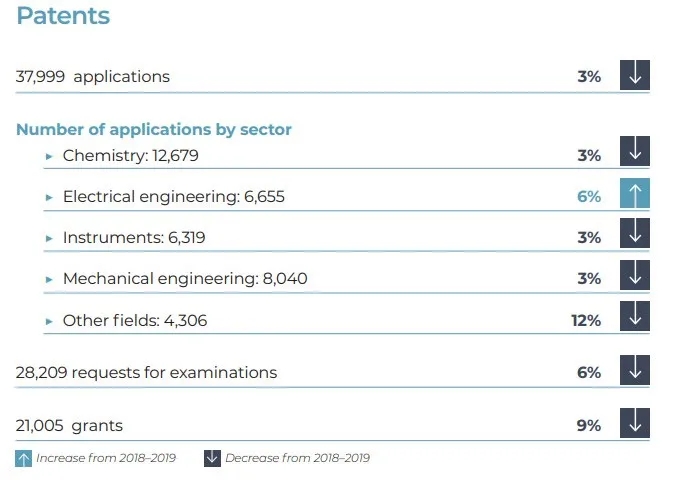
Task: Click the decrease arrow beside 37,999 applications
Action: tap(635, 76)
